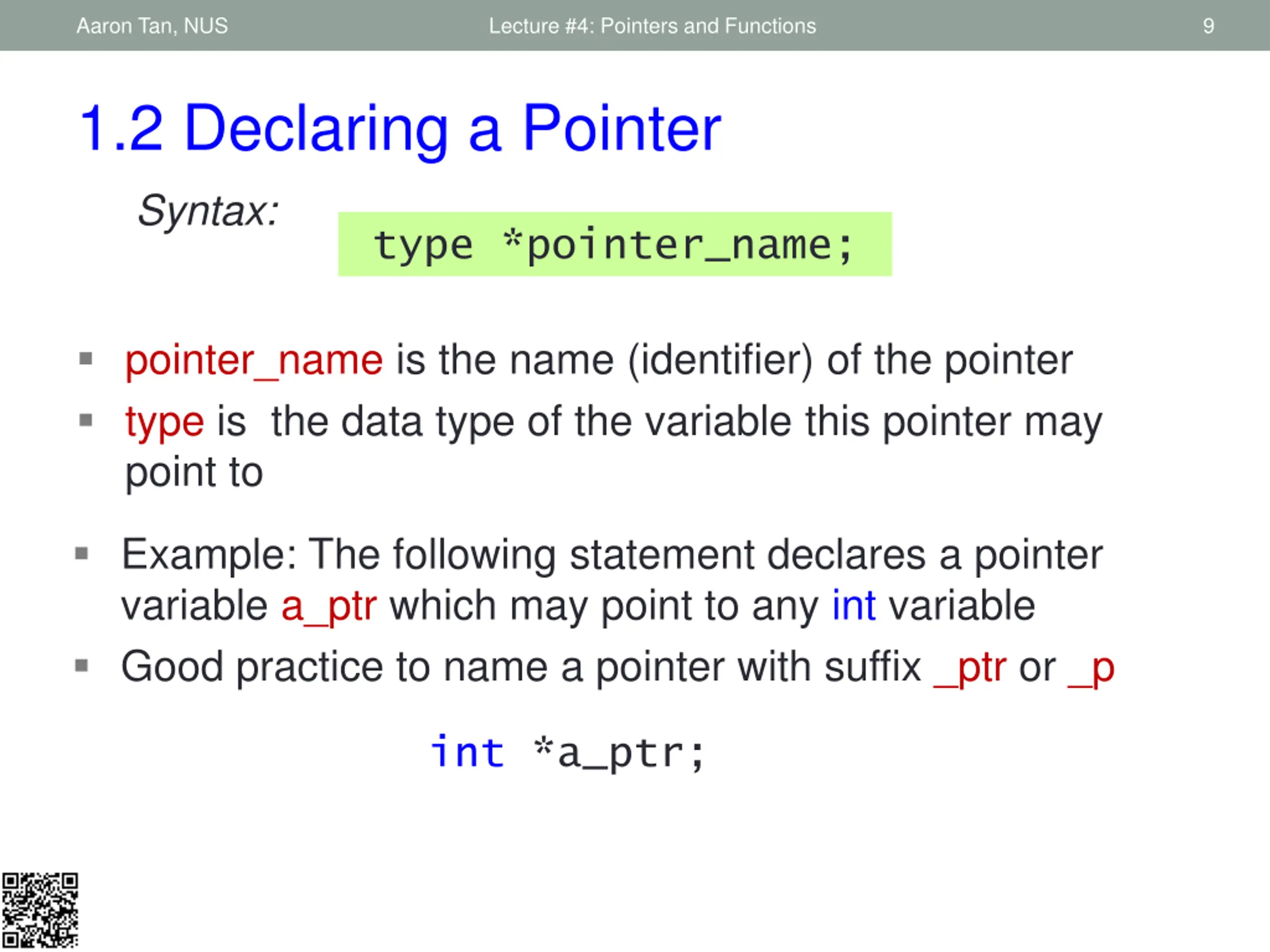Image resolution: width=1270 pixels, height=952 pixels.
Task: Click the bullet marker before 'type is'
Action: click(x=85, y=420)
